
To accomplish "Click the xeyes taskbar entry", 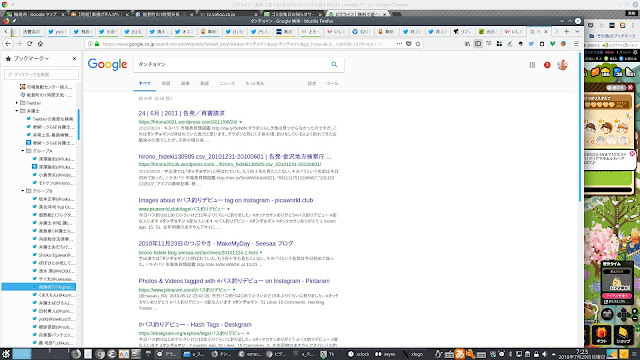I will point(386,354).
